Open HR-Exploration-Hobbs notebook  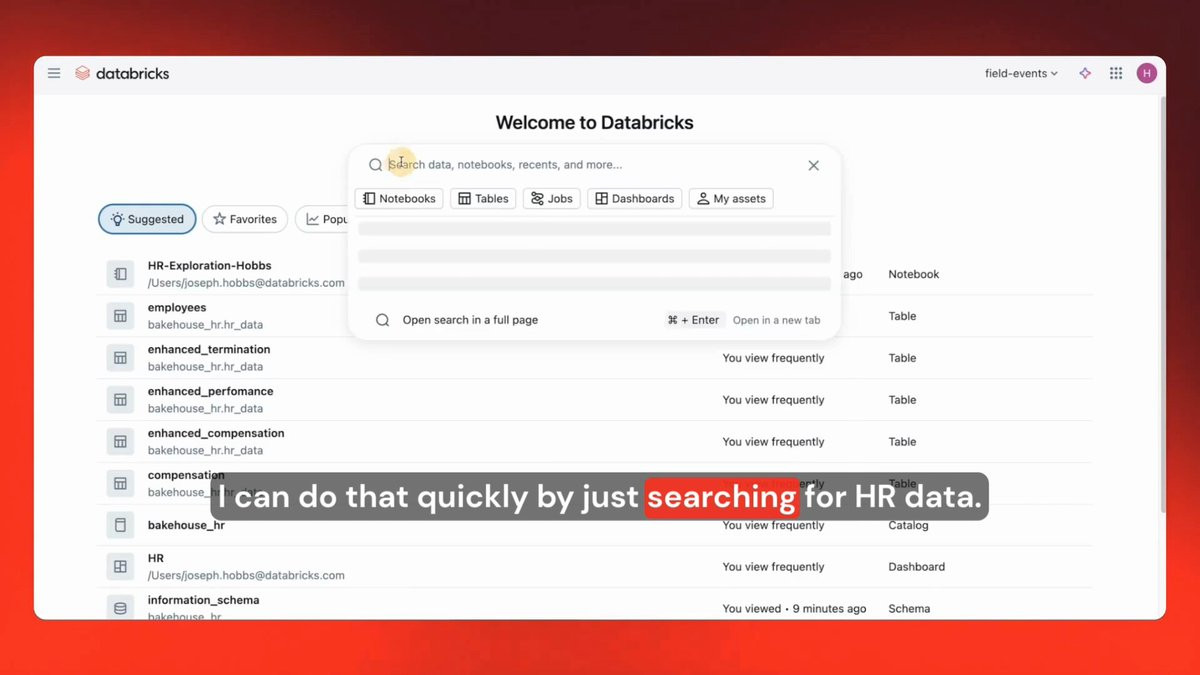209,266
